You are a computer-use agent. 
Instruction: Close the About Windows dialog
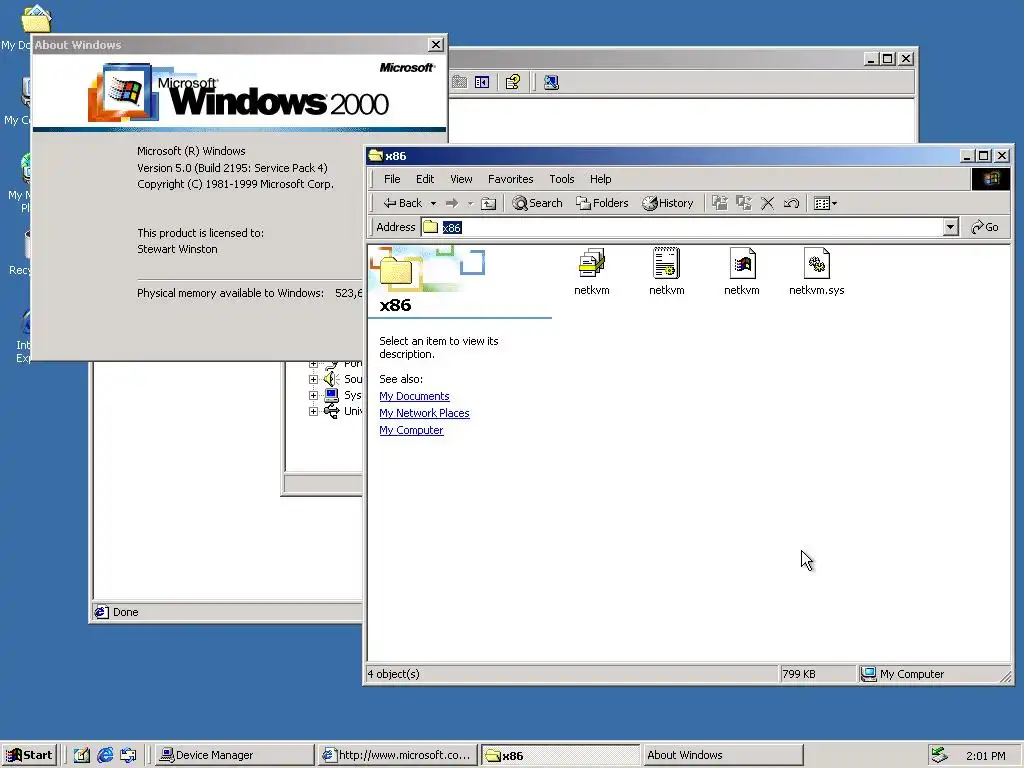[x=436, y=44]
